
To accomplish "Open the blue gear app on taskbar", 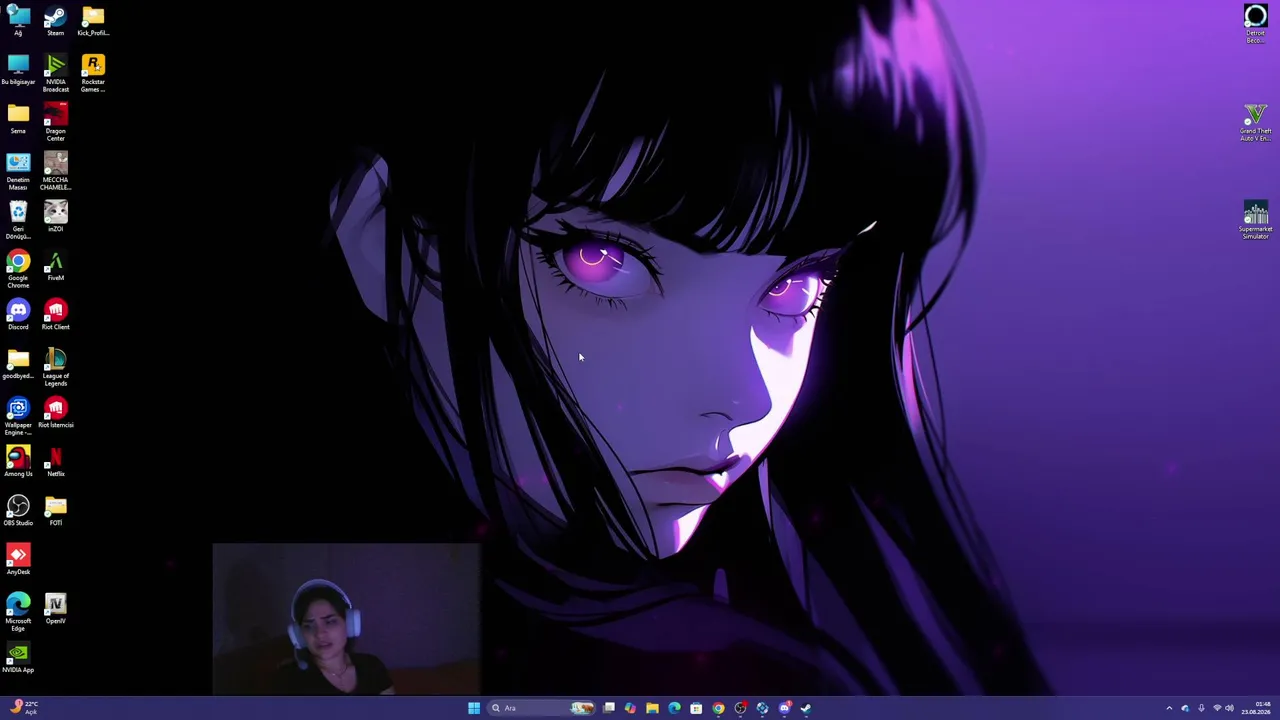I will click(762, 708).
